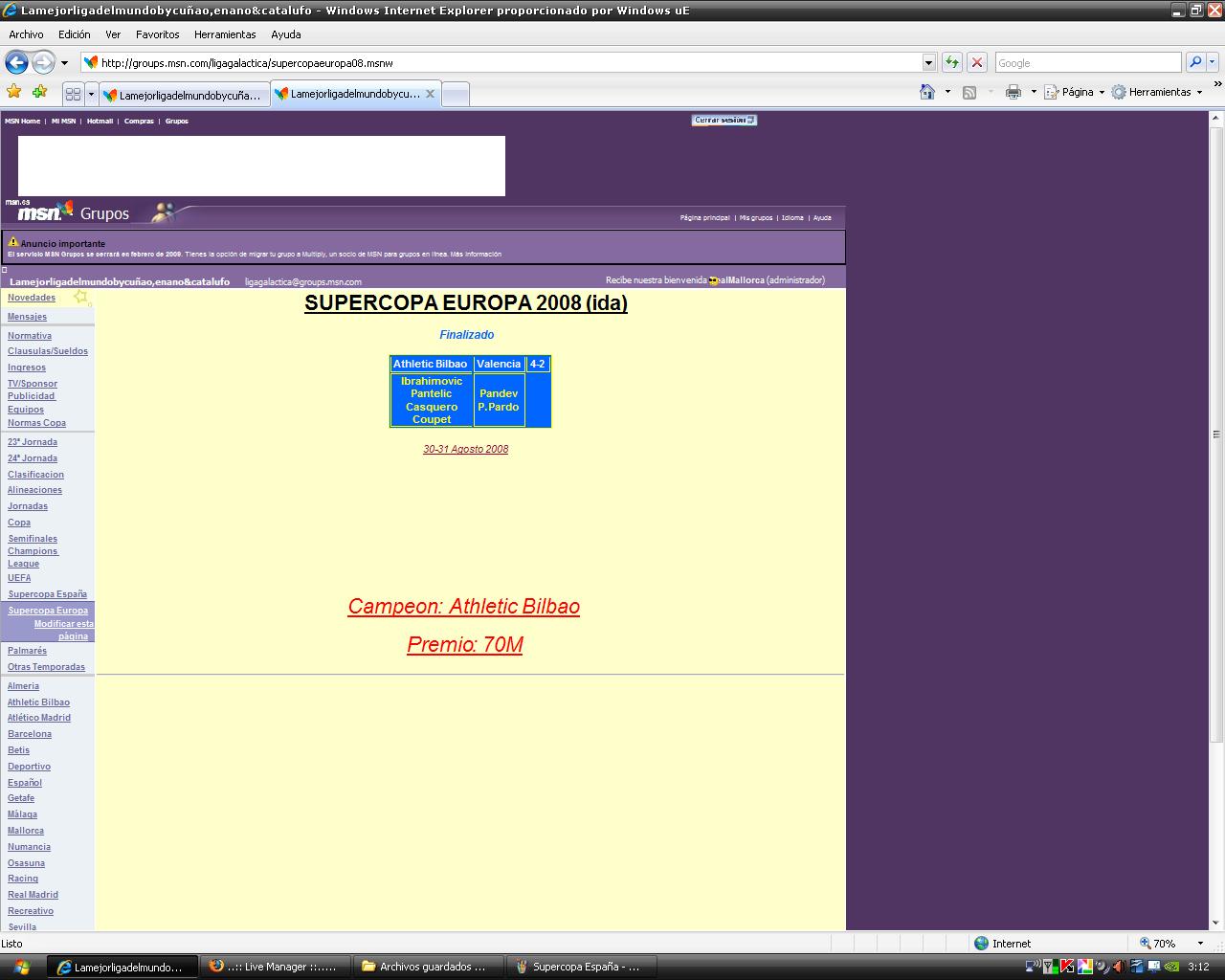Open the Clasificacion sidebar link
Viewport: 1225px width, 980px height.
point(35,475)
